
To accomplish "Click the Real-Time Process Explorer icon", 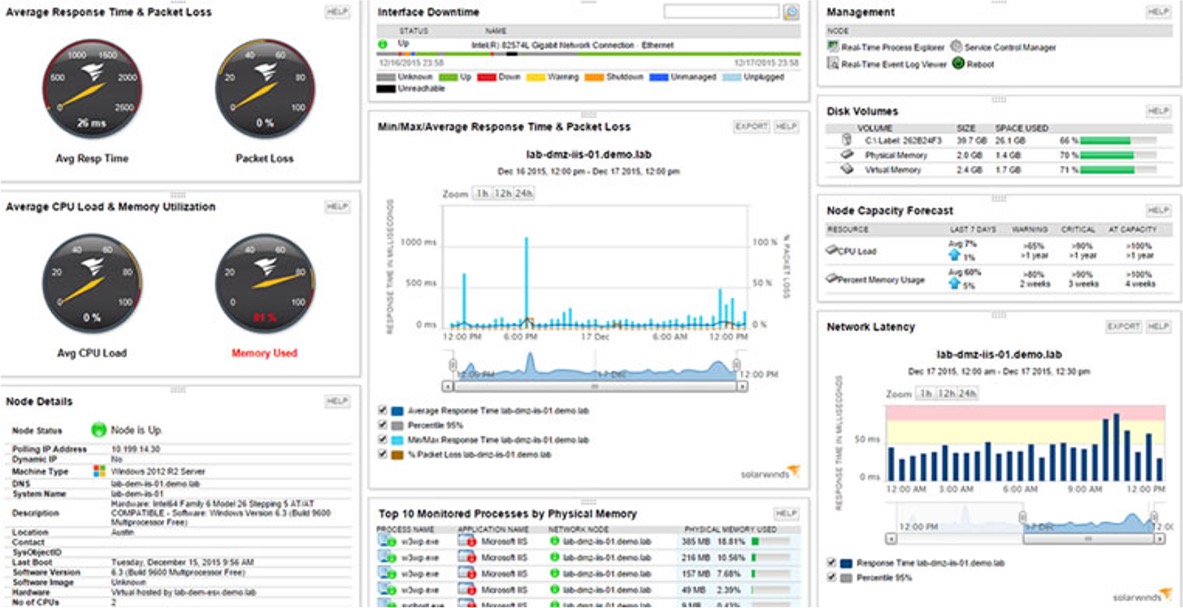I will [x=833, y=47].
